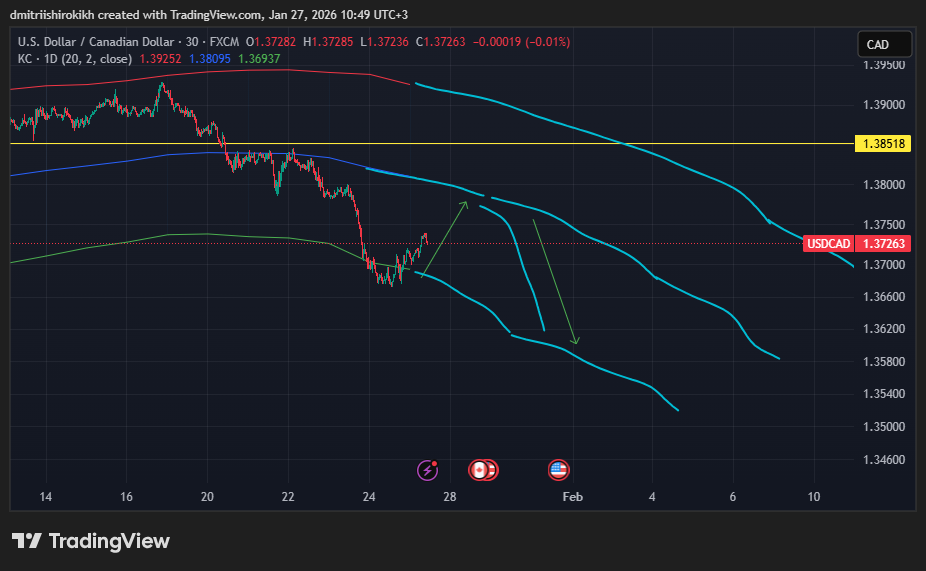The height and width of the screenshot is (571, 926).
Task: Click U.S. Dollar / Canadian Dollar title
Action: pos(96,42)
